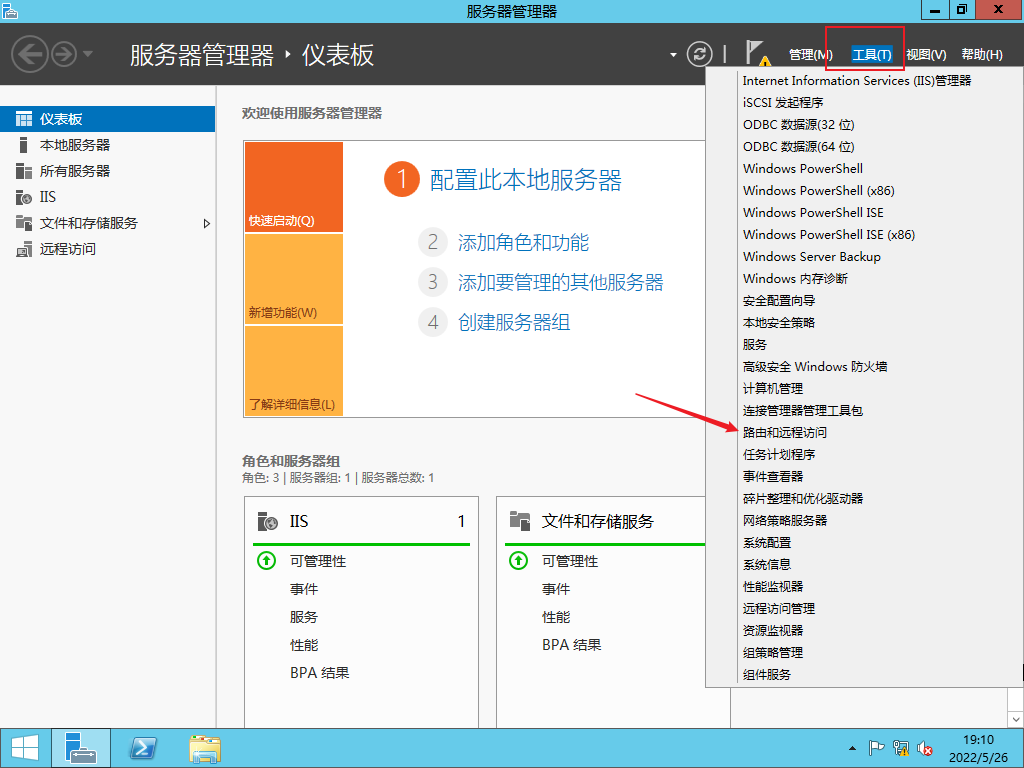Show hidden tray icons arrow
Screen dimensions: 1024x768
click(852, 748)
